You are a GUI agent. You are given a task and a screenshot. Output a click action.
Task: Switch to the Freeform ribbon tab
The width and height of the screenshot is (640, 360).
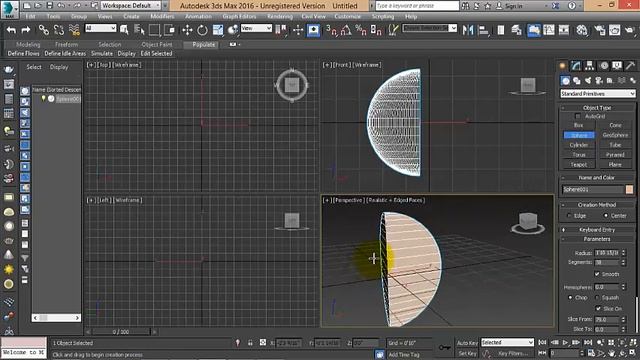[66, 44]
